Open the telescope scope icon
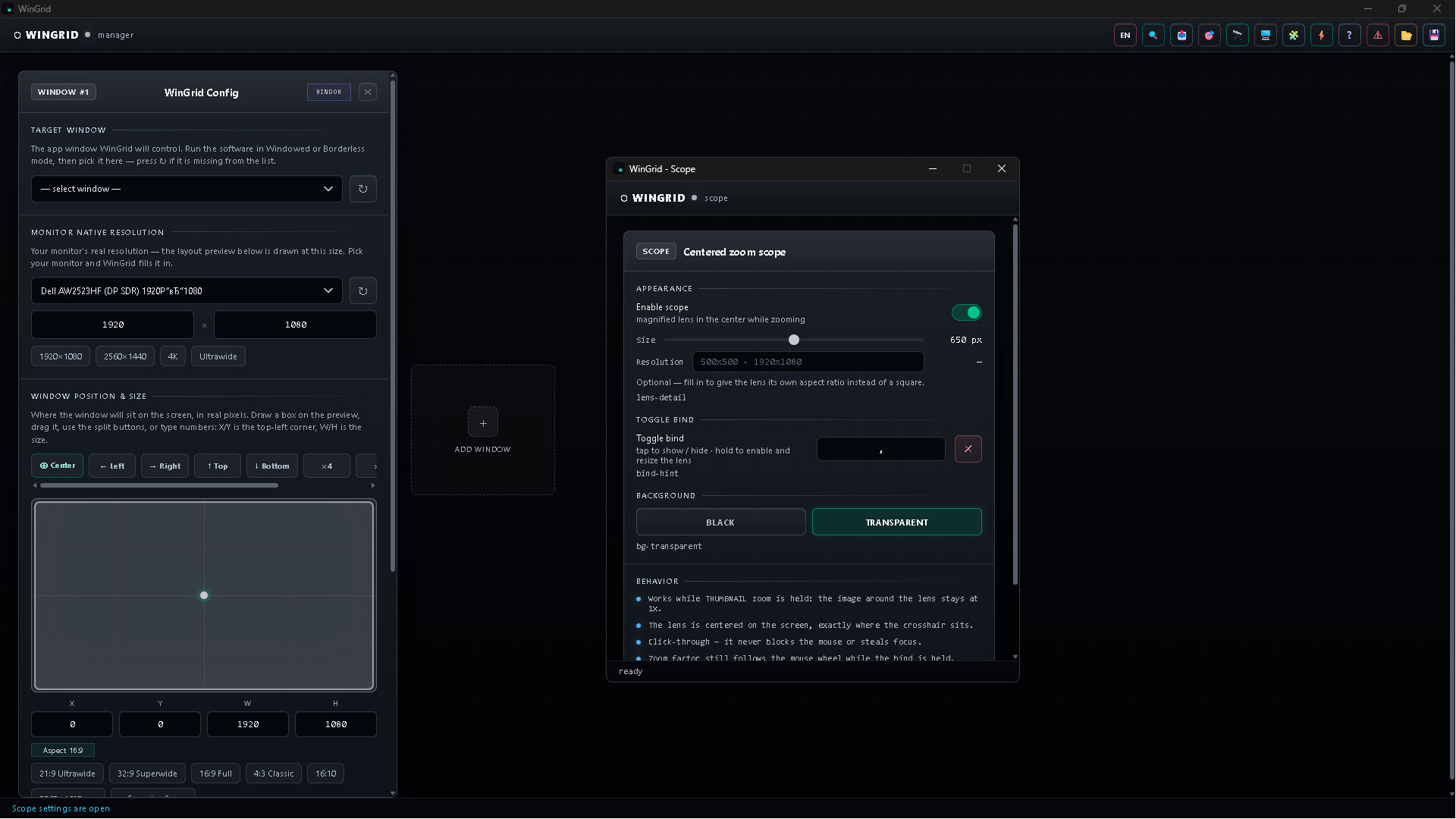Image resolution: width=1456 pixels, height=819 pixels. click(x=1238, y=35)
